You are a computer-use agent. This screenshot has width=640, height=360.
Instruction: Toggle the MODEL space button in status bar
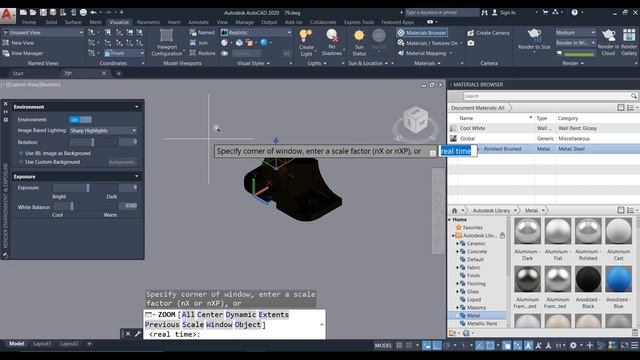(383, 345)
